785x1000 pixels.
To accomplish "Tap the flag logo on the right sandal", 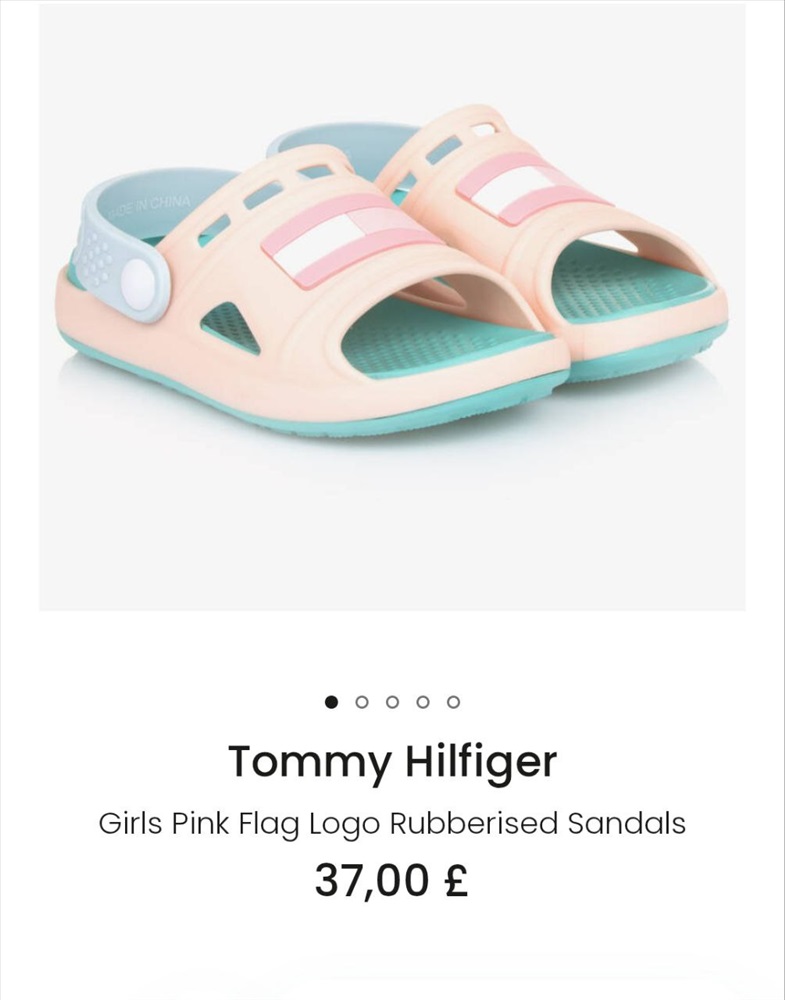I will (x=532, y=187).
